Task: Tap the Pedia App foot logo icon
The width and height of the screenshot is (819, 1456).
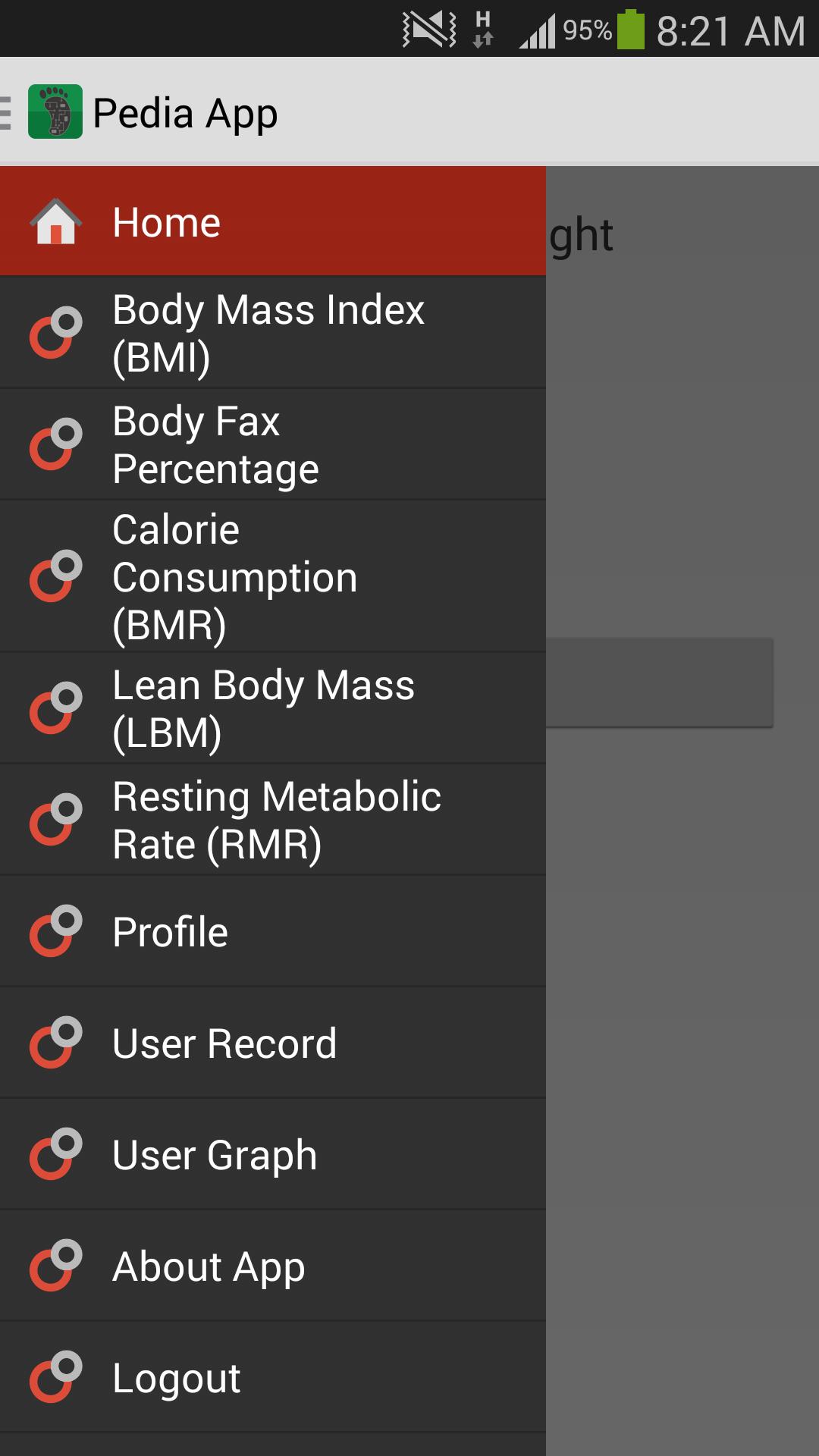Action: (x=55, y=111)
